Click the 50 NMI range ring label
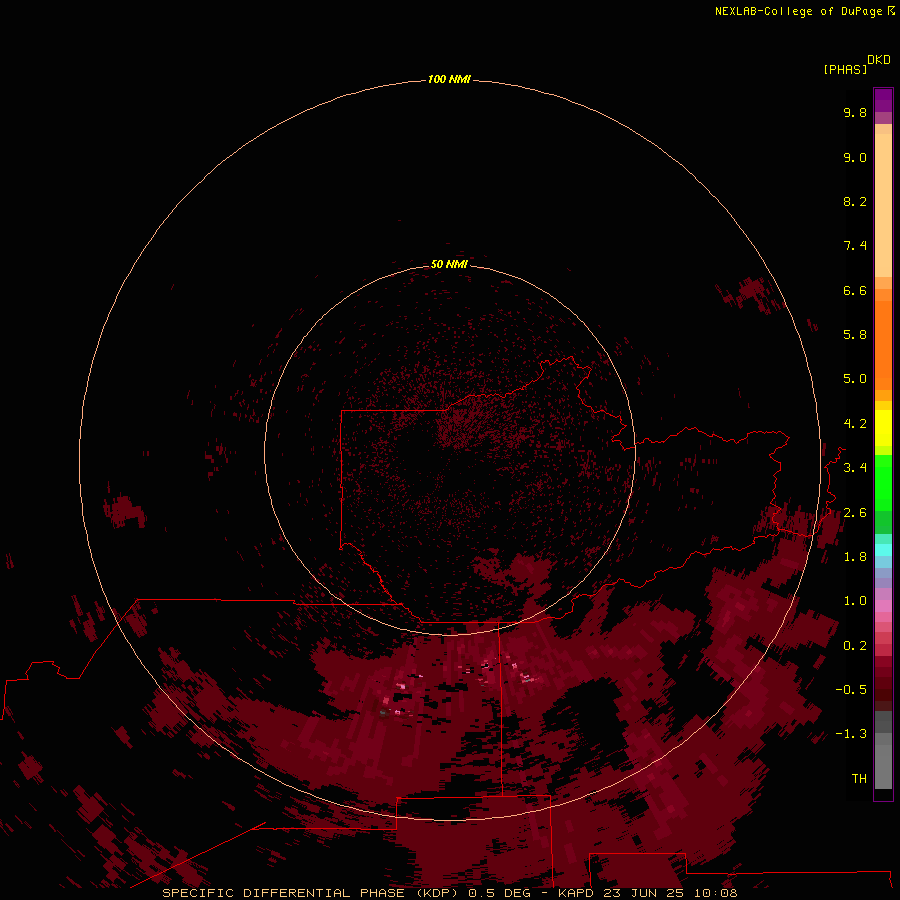The width and height of the screenshot is (900, 900). click(449, 264)
